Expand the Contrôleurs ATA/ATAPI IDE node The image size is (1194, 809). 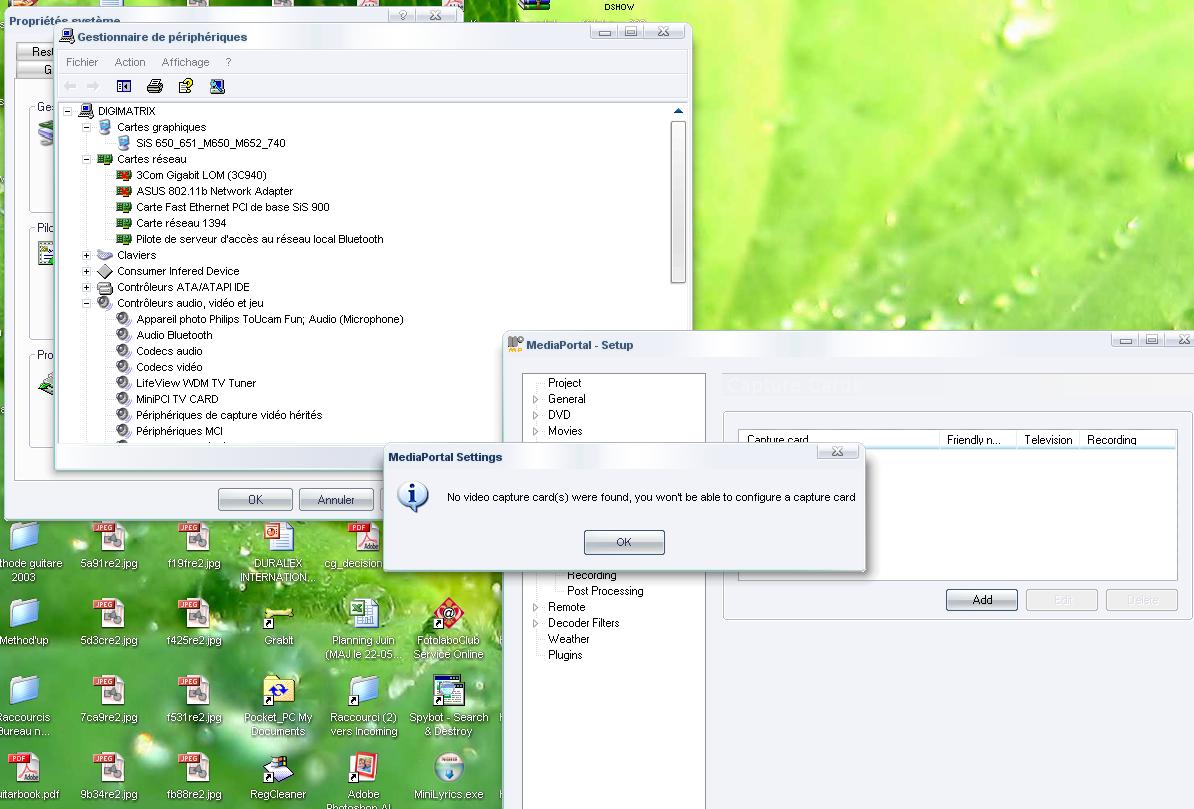coord(87,287)
